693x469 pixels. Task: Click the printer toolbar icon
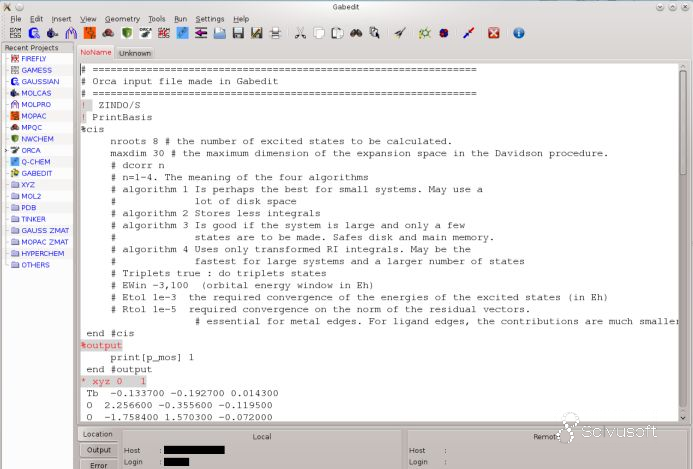tap(275, 33)
